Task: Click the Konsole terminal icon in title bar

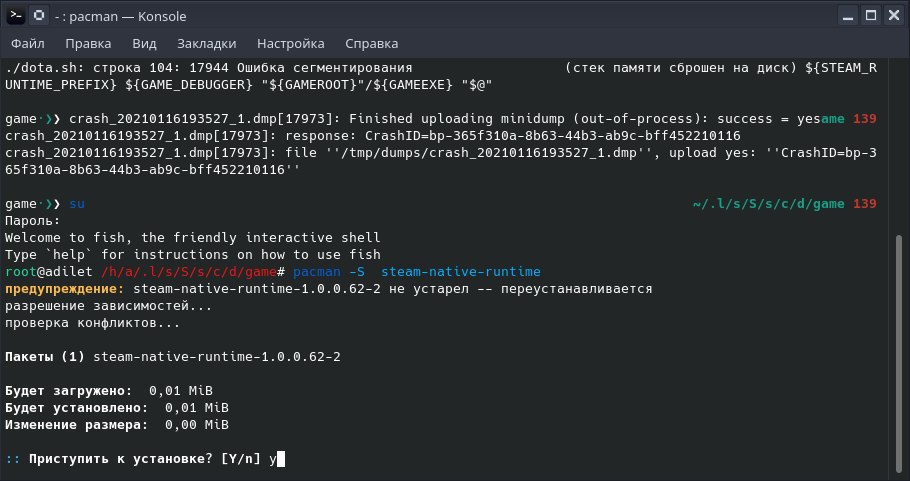Action: 16,16
